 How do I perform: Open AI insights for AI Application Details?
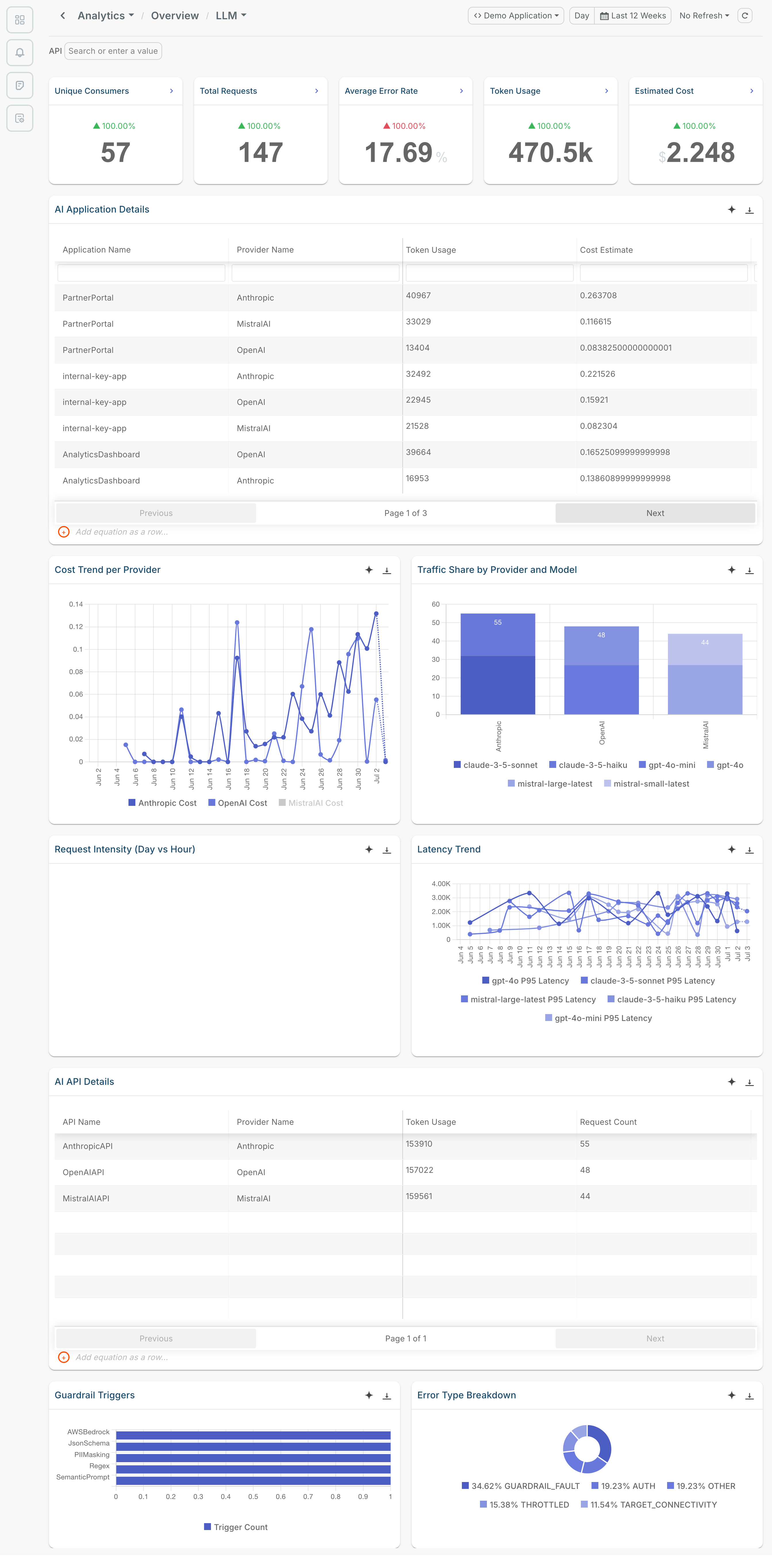732,209
